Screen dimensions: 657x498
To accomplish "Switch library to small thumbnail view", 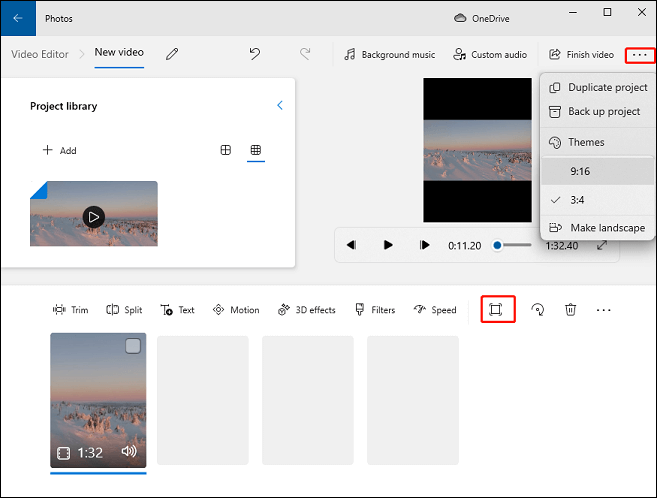I will click(x=256, y=150).
